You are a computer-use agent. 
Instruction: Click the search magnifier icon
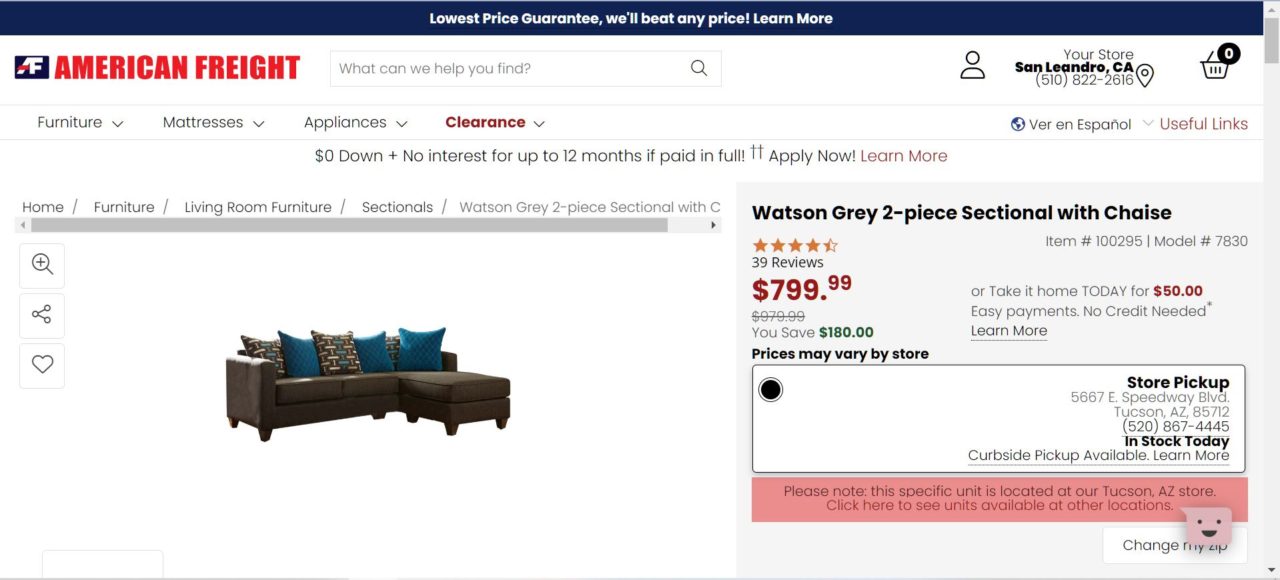click(x=698, y=68)
